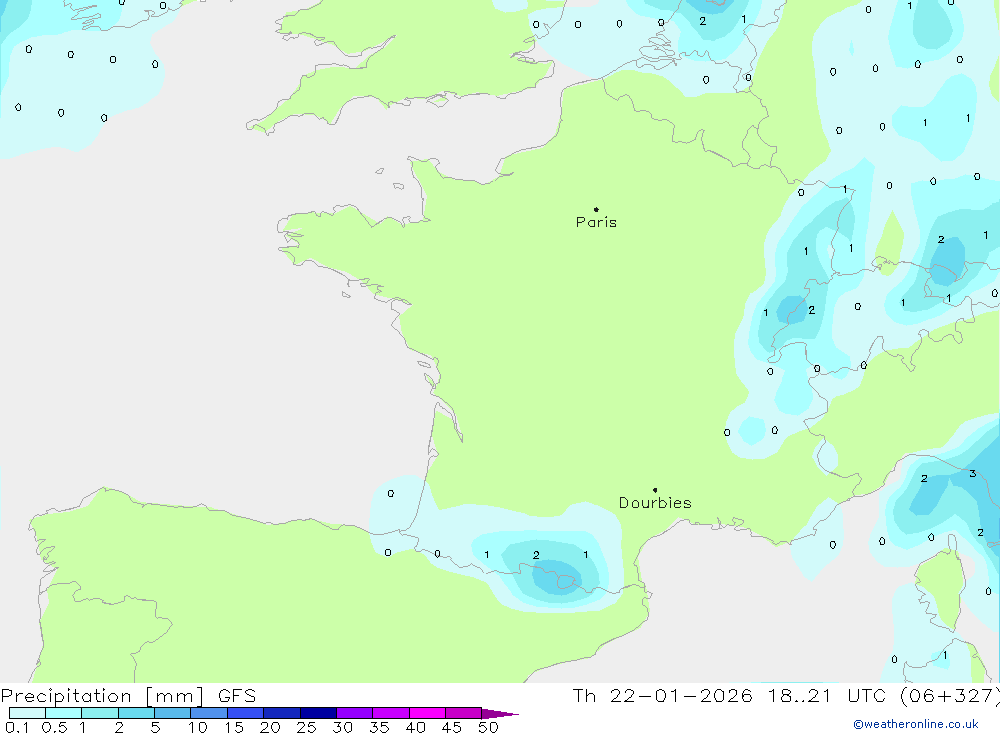The image size is (1000, 733).
Task: Click the legend scale label '0.5'
Action: (54, 727)
